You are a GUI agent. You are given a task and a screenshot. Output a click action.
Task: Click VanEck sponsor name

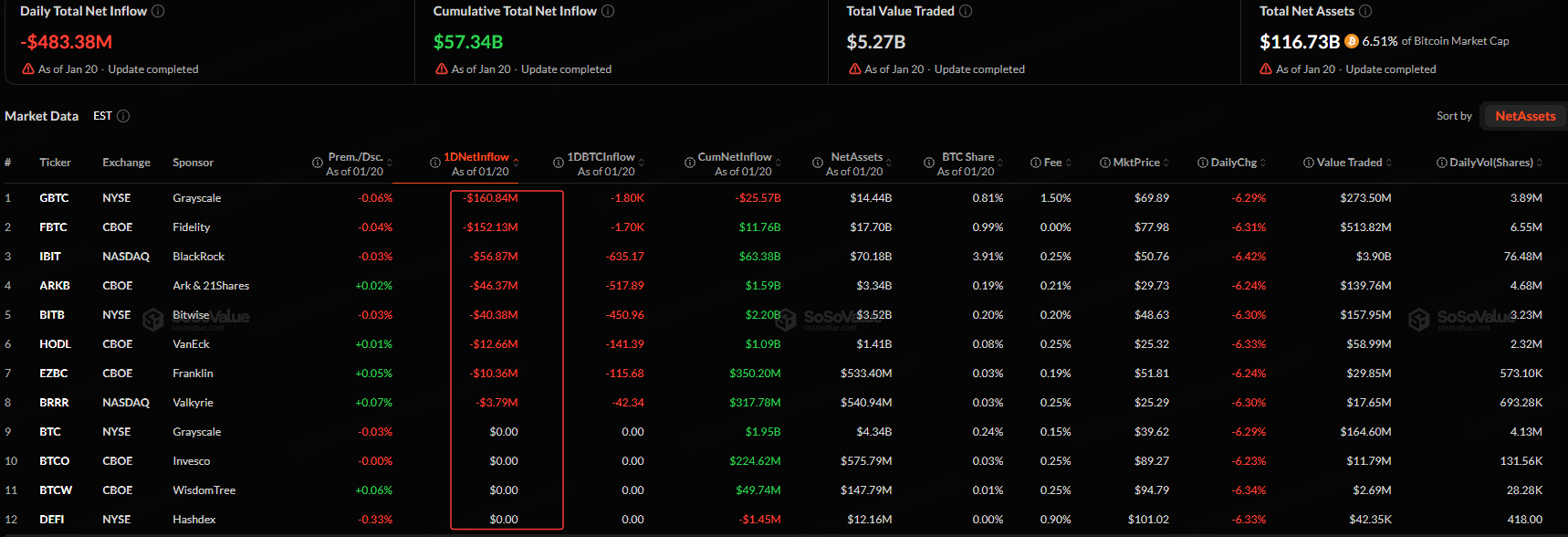point(191,344)
